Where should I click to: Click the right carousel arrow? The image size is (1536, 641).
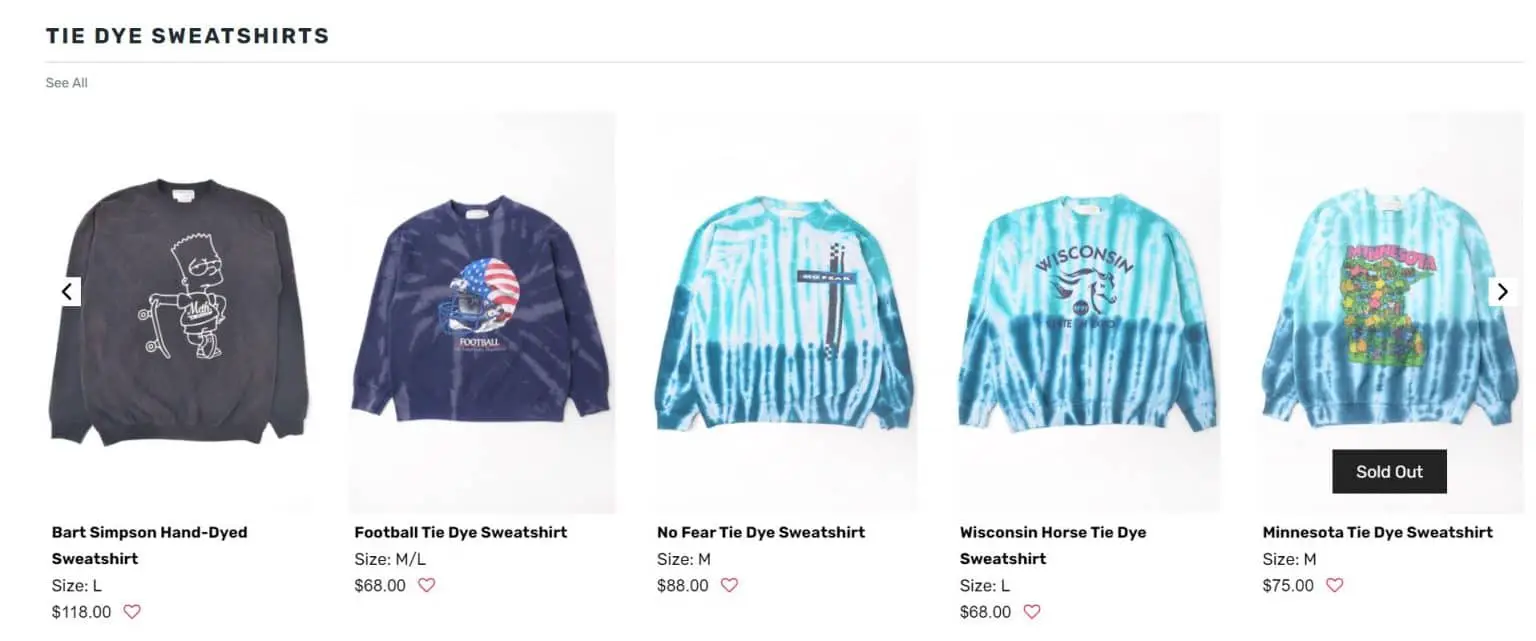1502,291
